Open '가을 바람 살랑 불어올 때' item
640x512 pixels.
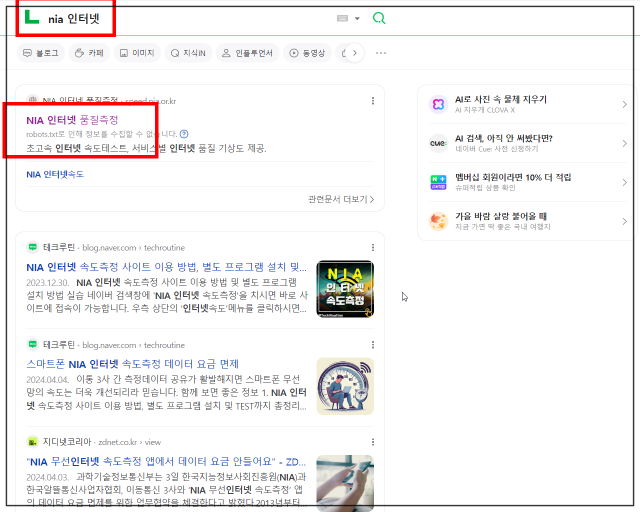pyautogui.click(x=501, y=216)
